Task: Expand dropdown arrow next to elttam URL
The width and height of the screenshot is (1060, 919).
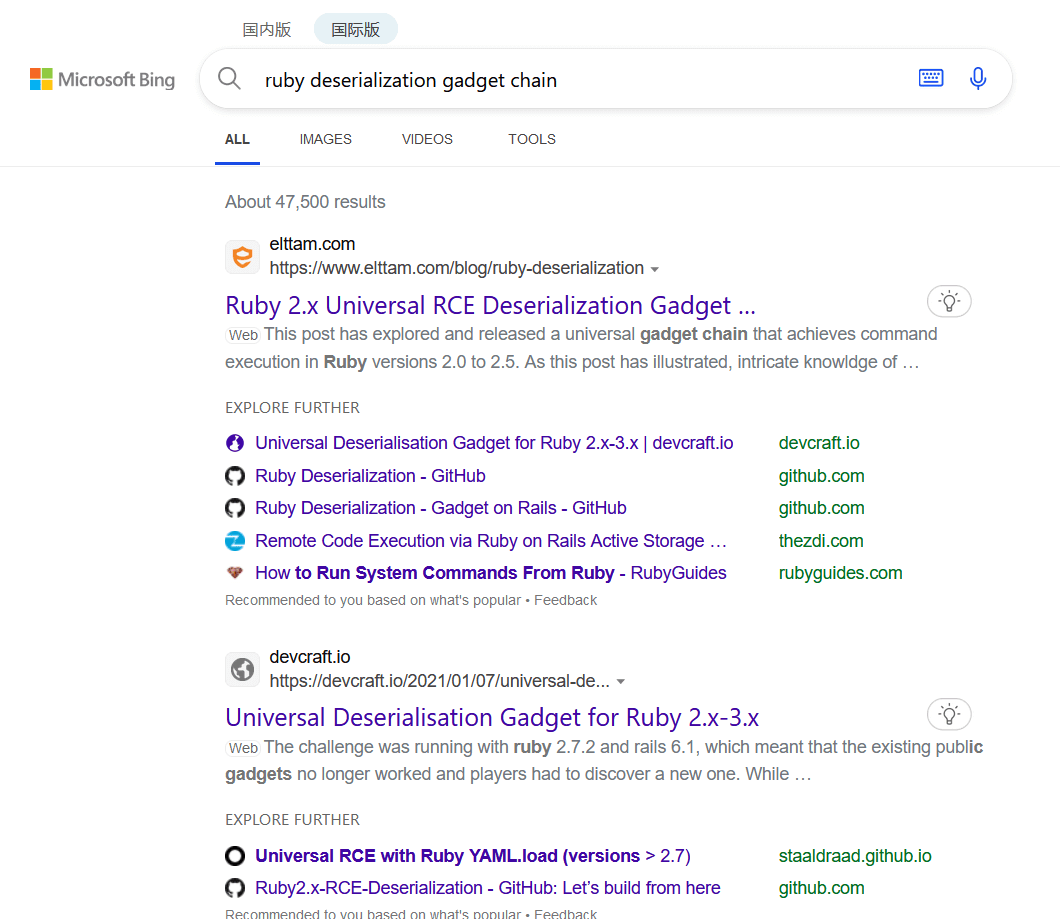Action: (x=655, y=270)
